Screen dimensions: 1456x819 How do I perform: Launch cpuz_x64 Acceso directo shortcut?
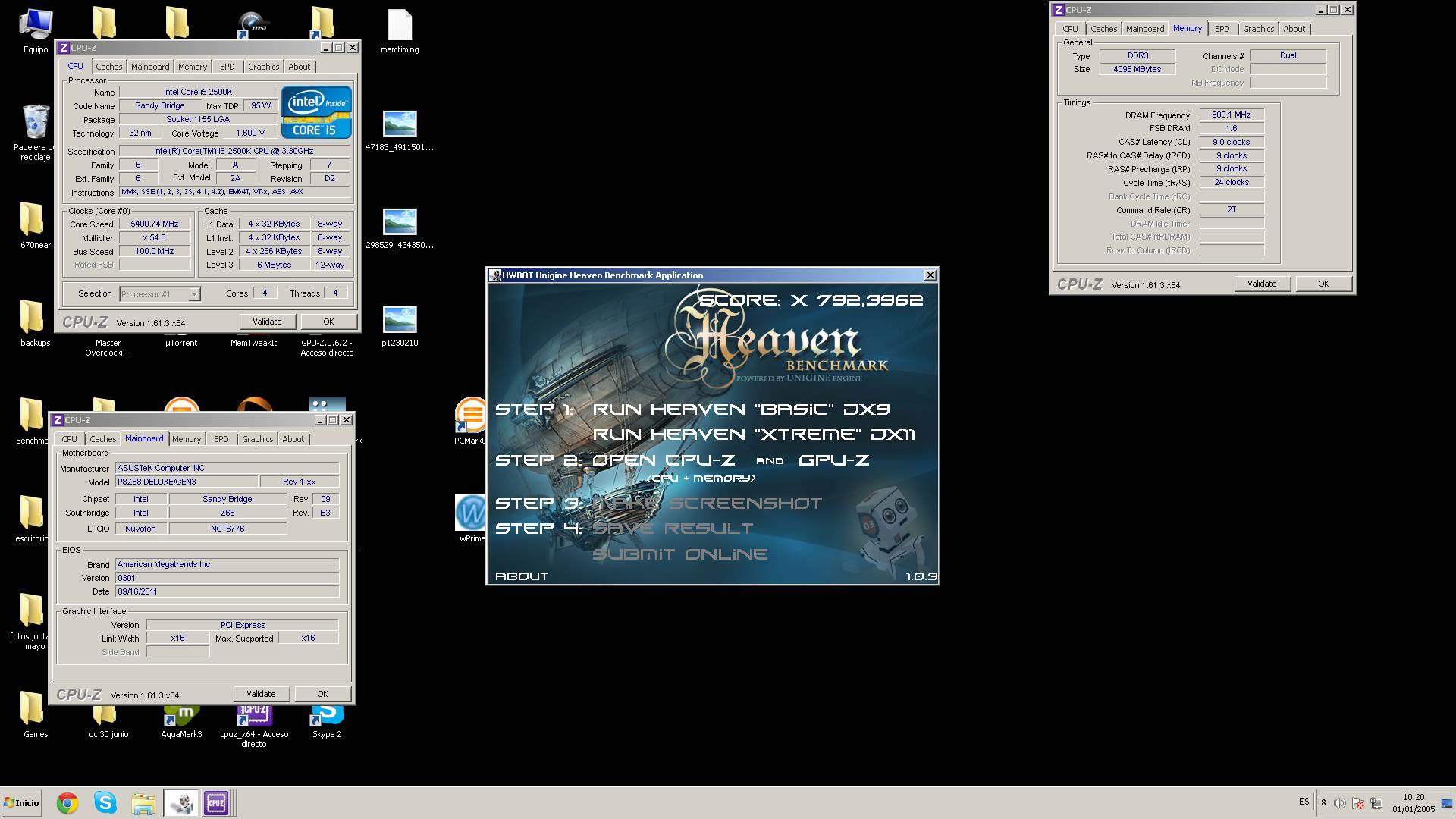pos(254,726)
